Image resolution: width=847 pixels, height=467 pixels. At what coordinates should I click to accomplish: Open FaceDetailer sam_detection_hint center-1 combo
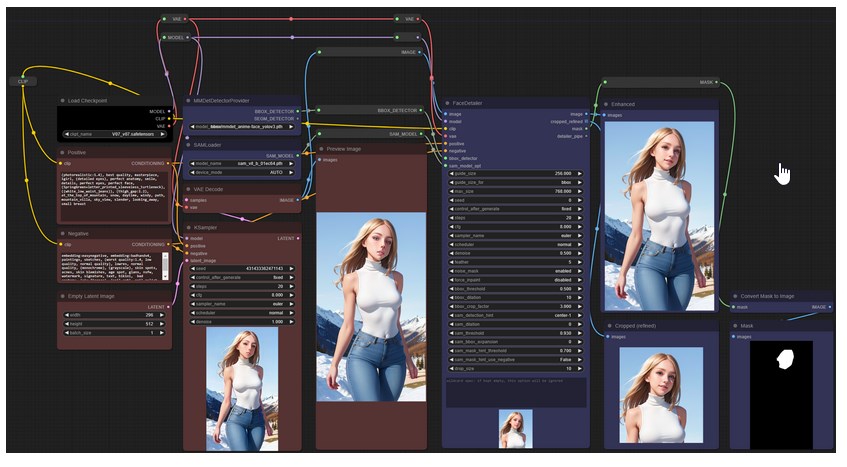(x=516, y=315)
